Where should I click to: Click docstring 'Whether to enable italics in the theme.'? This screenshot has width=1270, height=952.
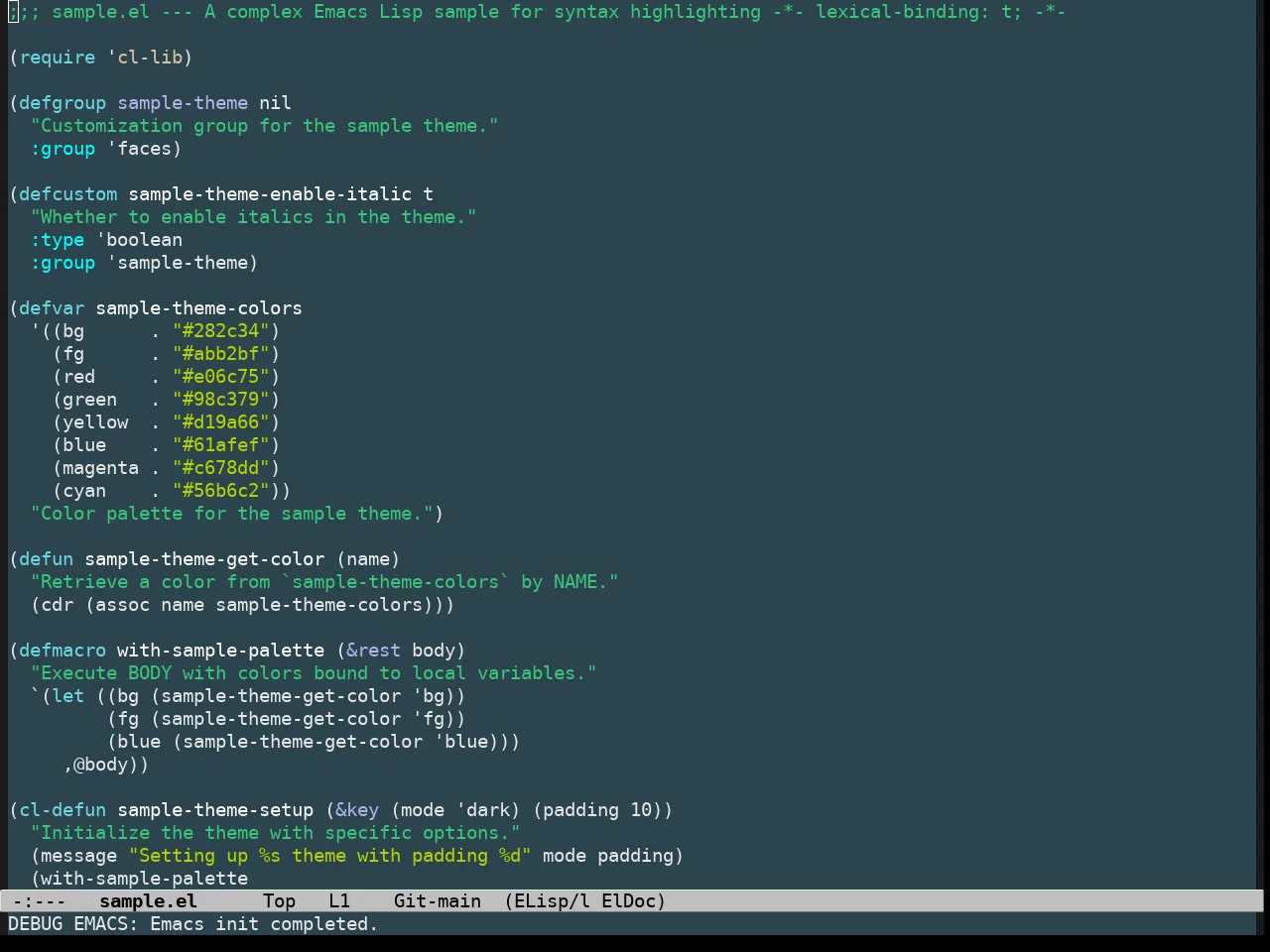[253, 217]
